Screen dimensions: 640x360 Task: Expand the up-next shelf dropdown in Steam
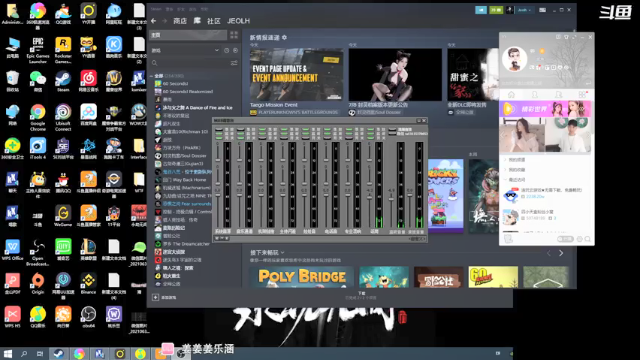pos(282,253)
